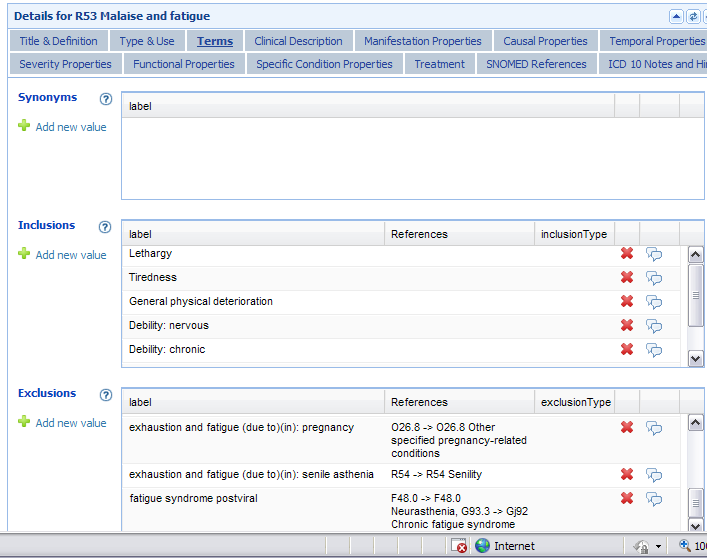Open Manifestation Properties tab
Screen dimensions: 707x558
[423, 41]
